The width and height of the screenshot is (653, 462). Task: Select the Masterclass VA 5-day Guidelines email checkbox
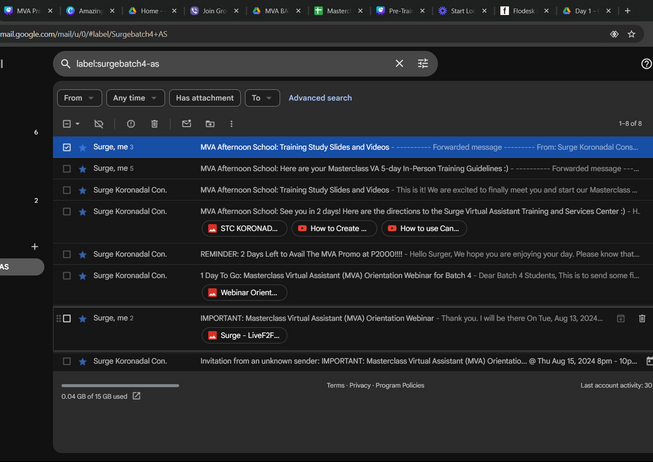pos(67,169)
